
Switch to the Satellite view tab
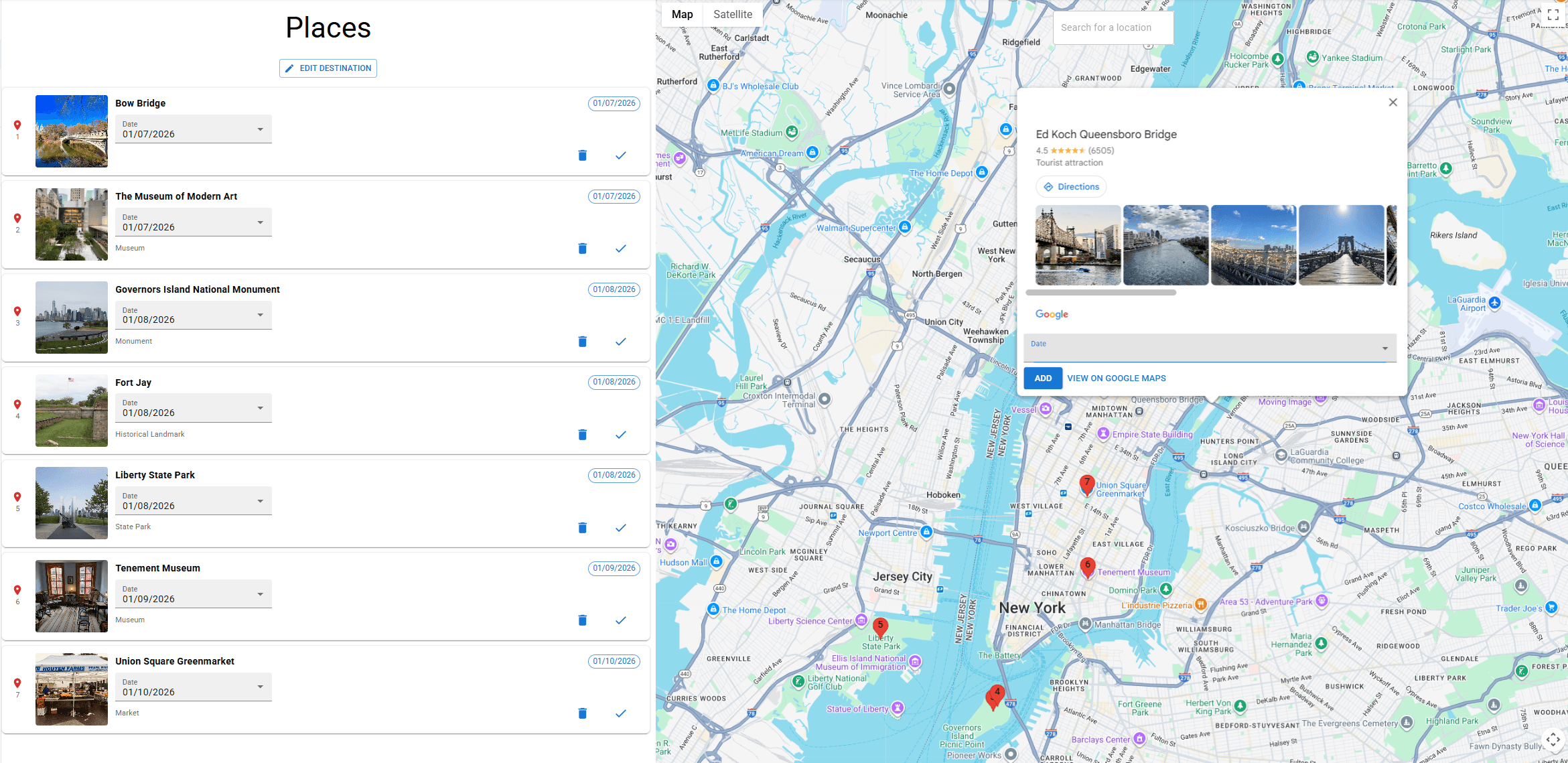coord(733,14)
